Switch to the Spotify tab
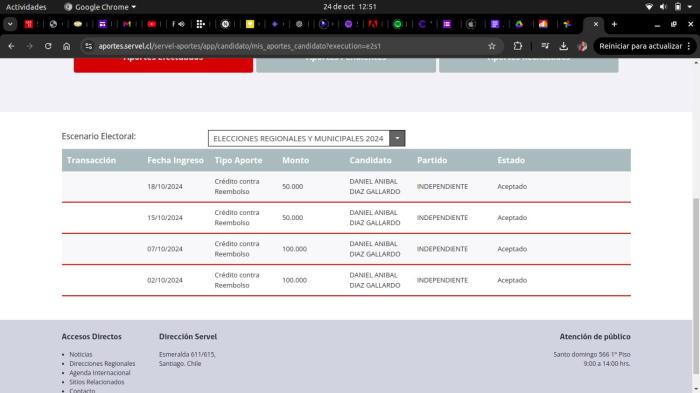The image size is (700, 393). pos(397,24)
